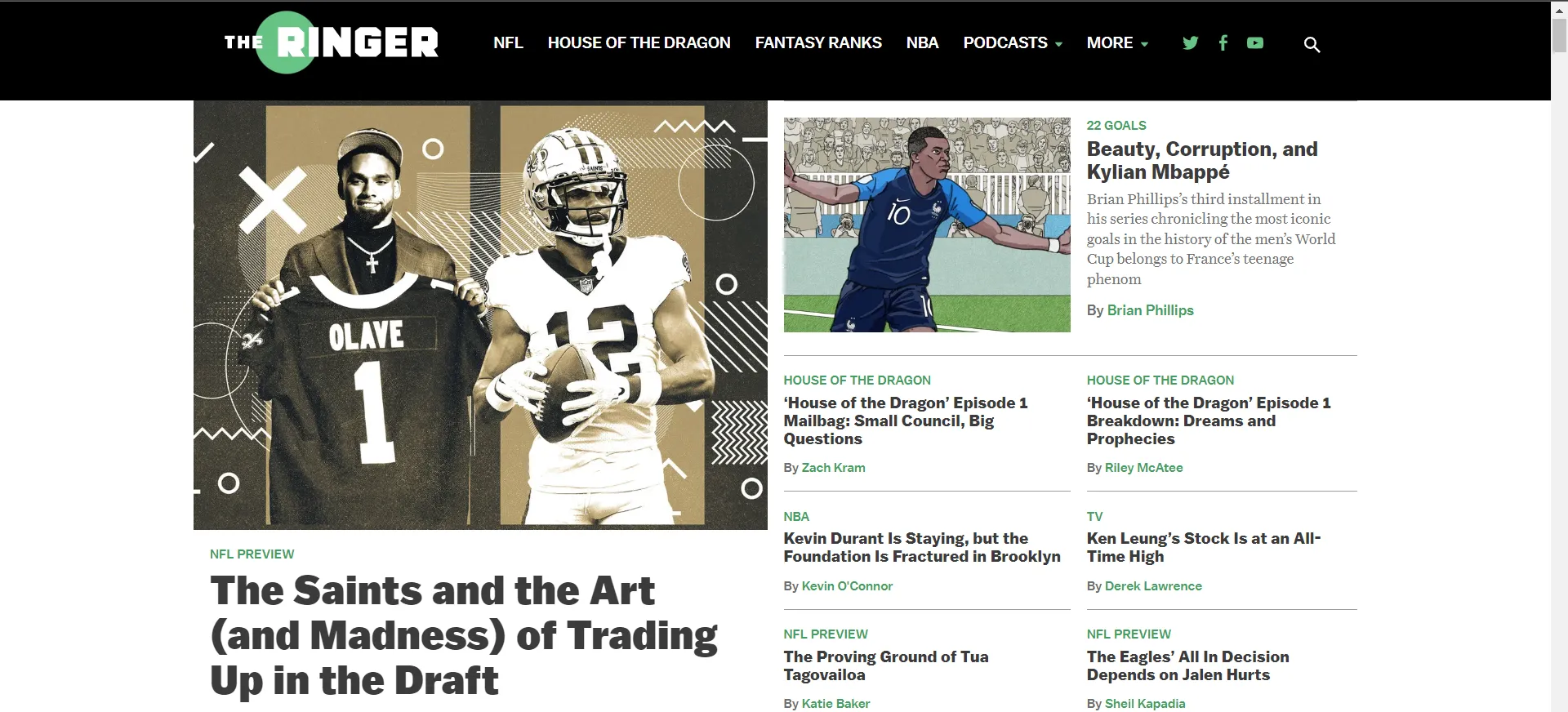This screenshot has width=1568, height=712.
Task: Open House of the Dragon nav item
Action: click(x=639, y=42)
